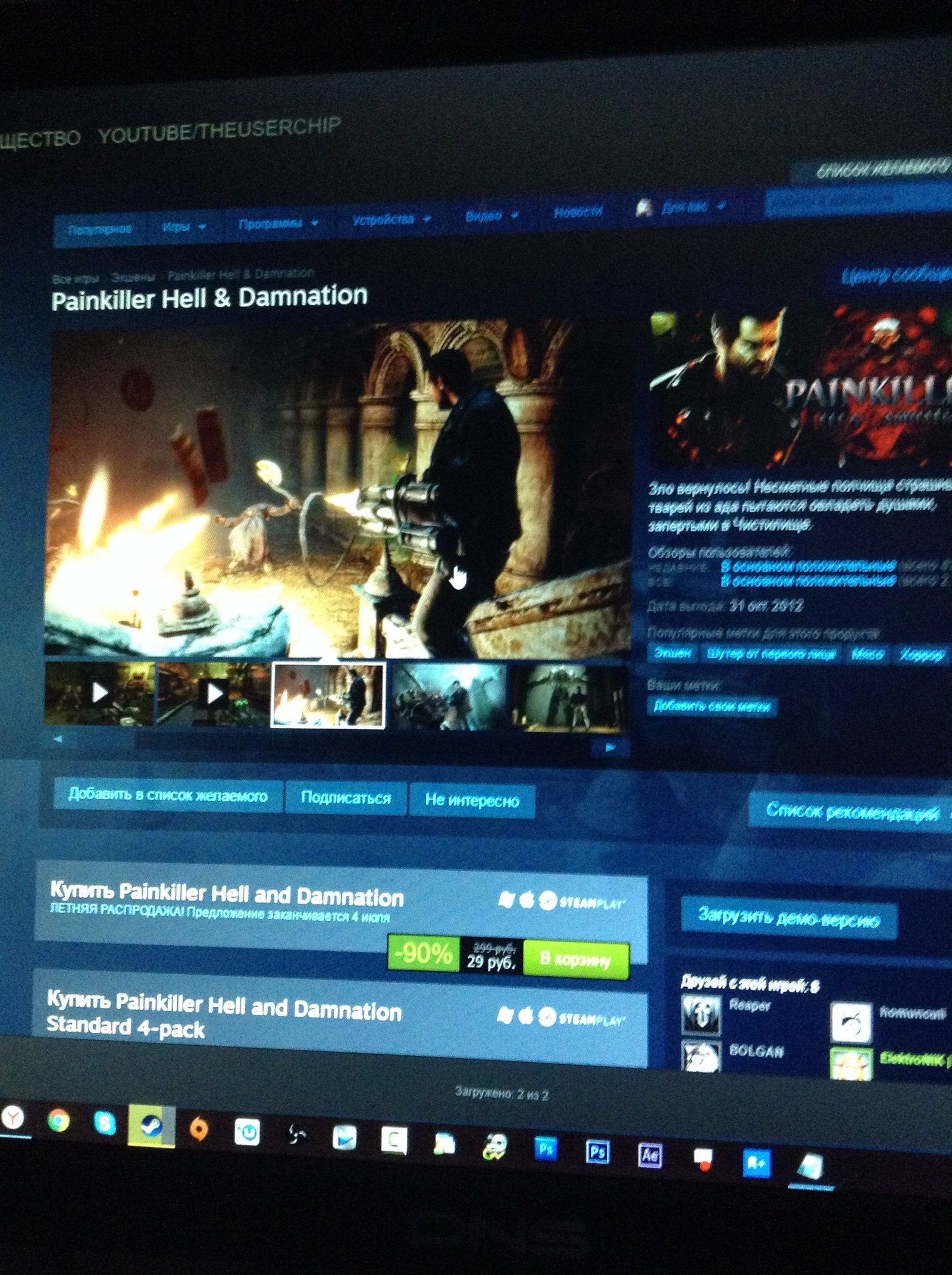Viewport: 952px width, 1275px height.
Task: Play the second trailer video thumbnail
Action: [213, 694]
